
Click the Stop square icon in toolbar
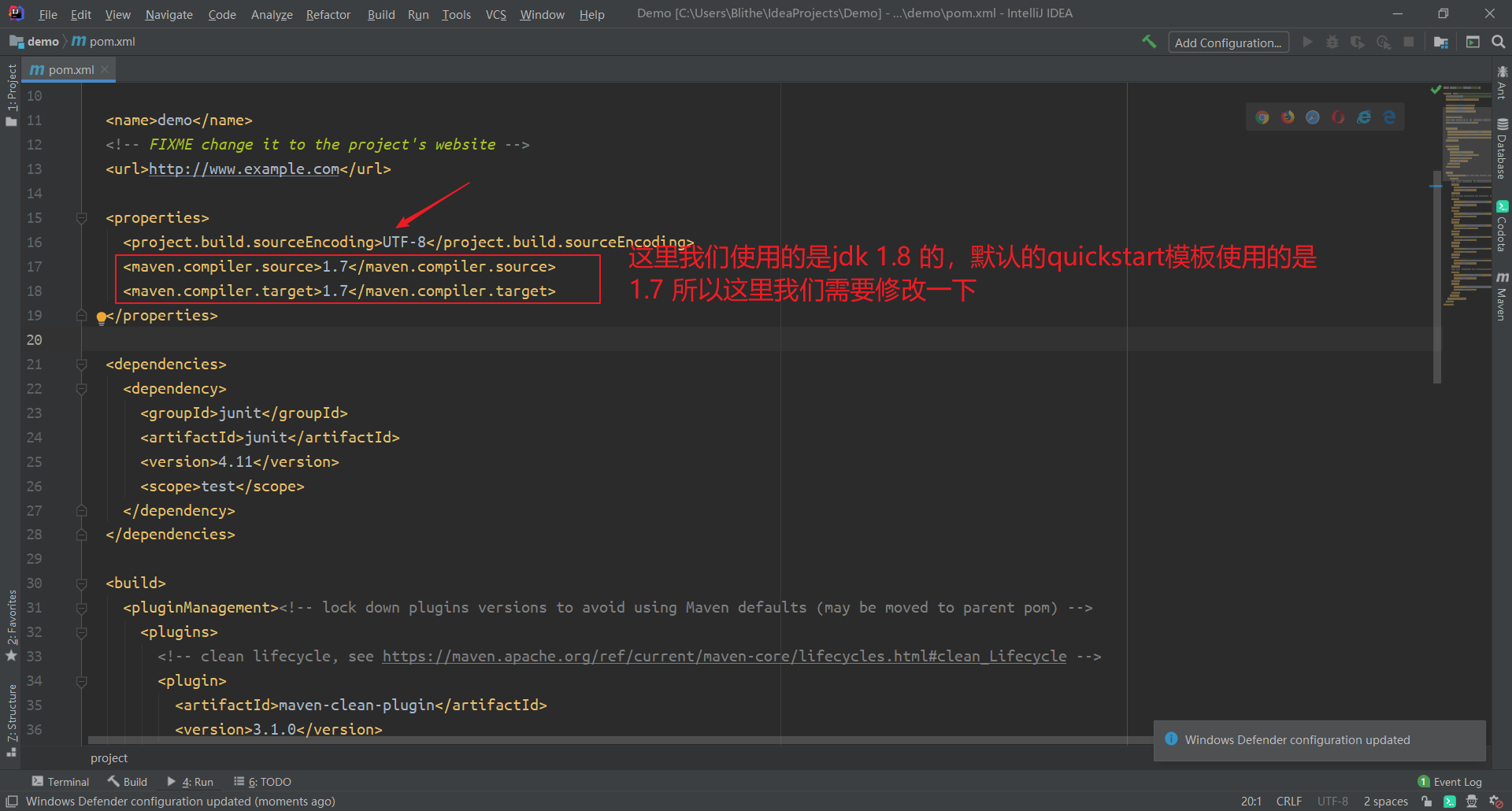(1409, 42)
